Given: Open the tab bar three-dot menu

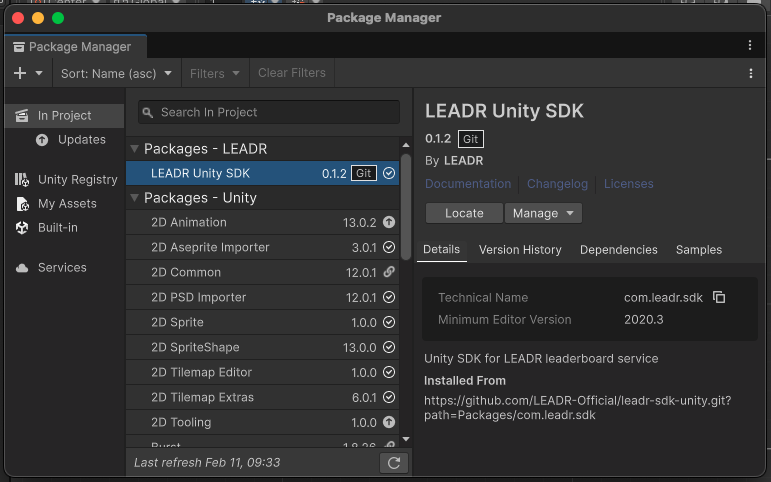Looking at the screenshot, I should (x=750, y=45).
